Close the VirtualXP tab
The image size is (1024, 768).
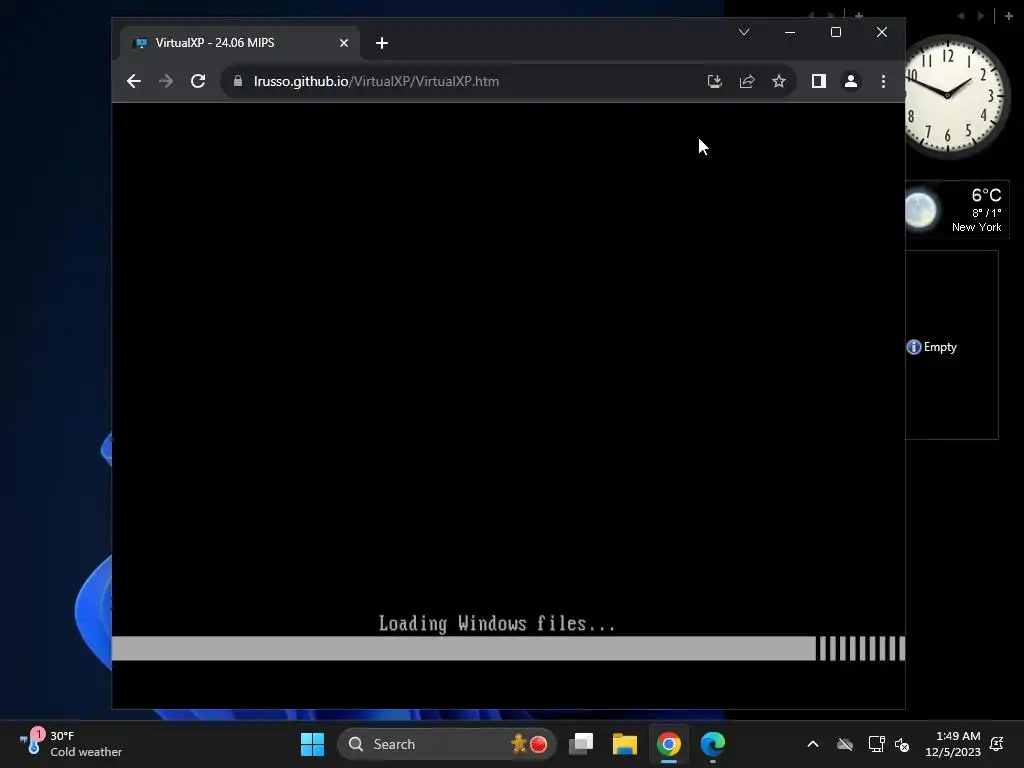pyautogui.click(x=344, y=43)
